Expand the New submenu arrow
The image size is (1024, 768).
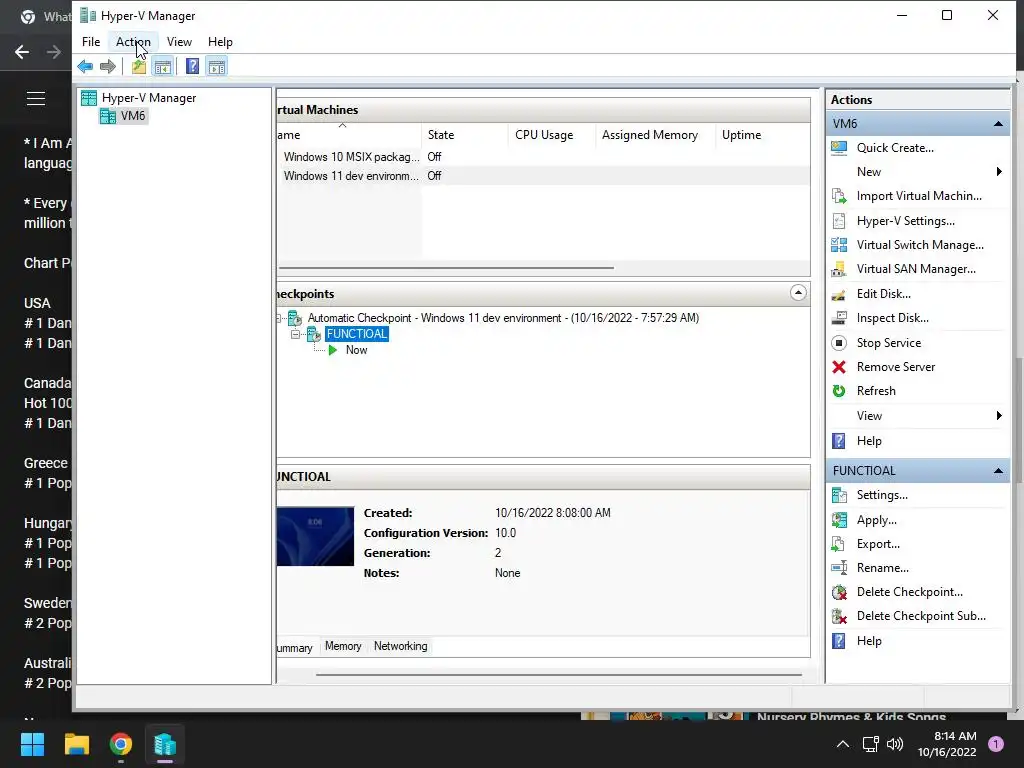[999, 172]
